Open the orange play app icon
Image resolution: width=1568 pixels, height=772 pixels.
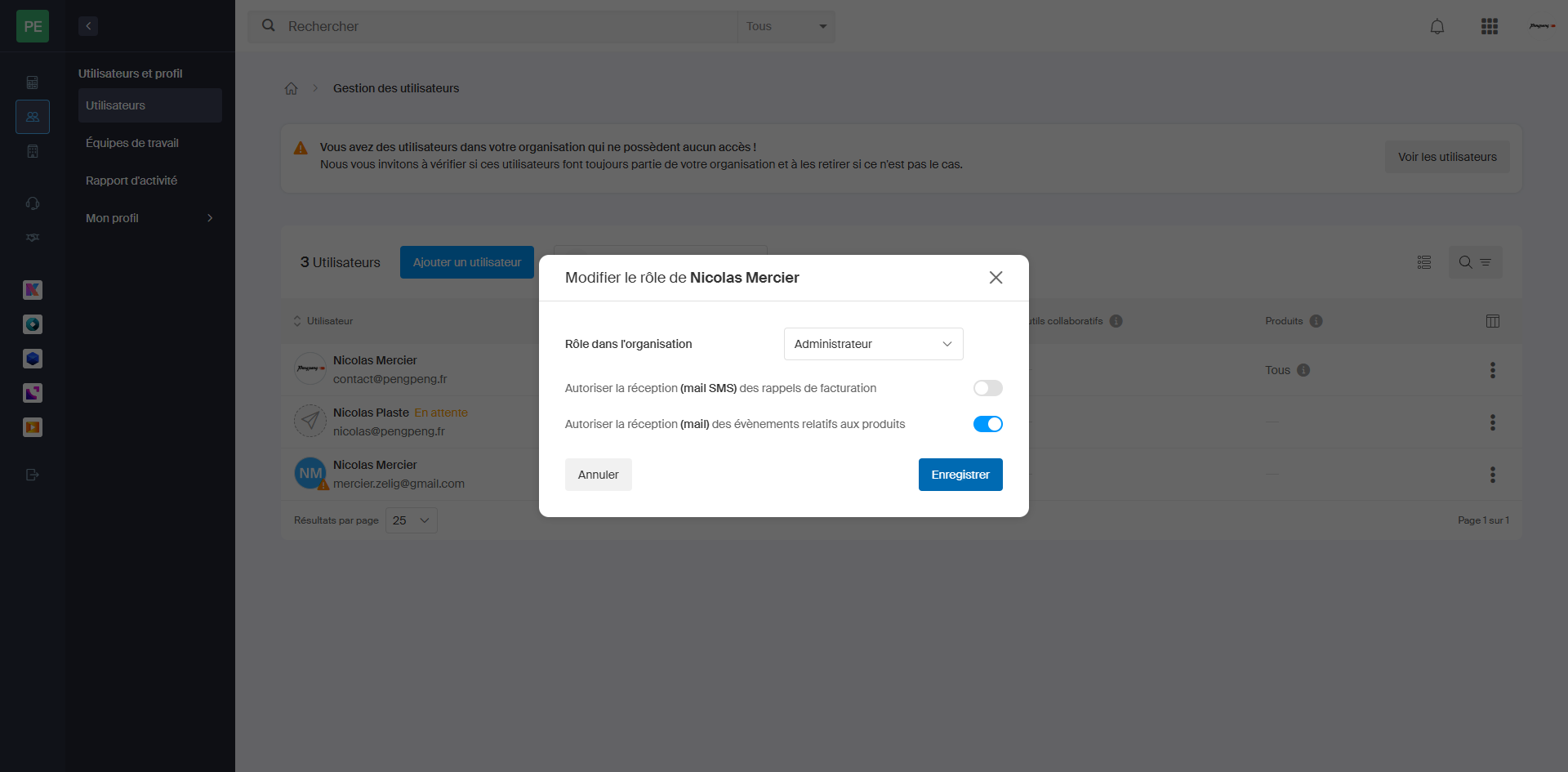point(33,427)
